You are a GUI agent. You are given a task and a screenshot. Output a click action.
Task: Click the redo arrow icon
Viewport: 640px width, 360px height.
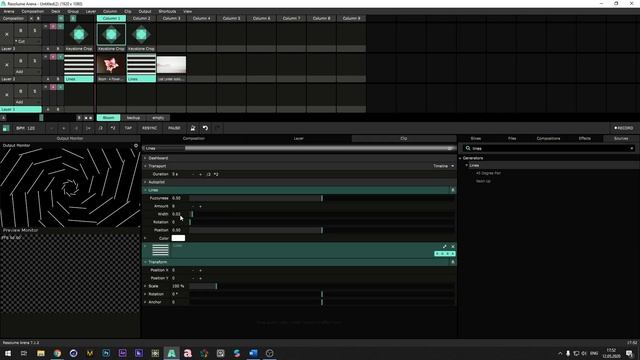coord(218,128)
